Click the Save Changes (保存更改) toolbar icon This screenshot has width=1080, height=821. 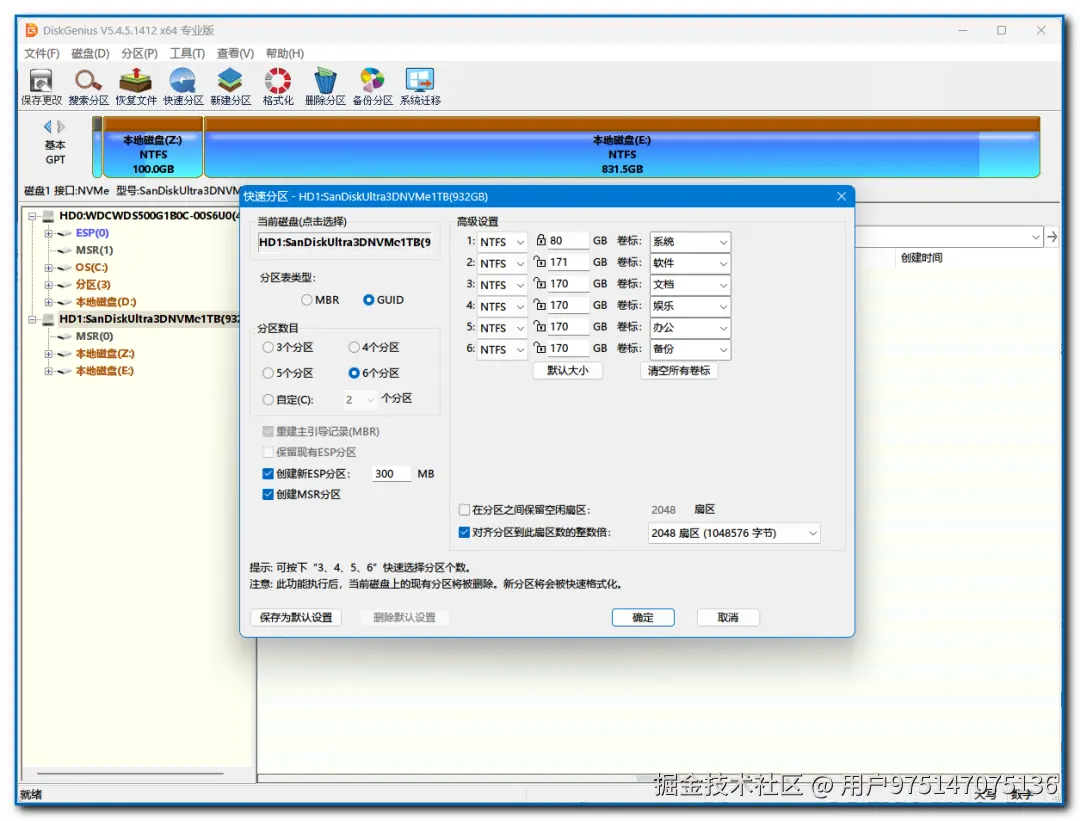point(41,87)
